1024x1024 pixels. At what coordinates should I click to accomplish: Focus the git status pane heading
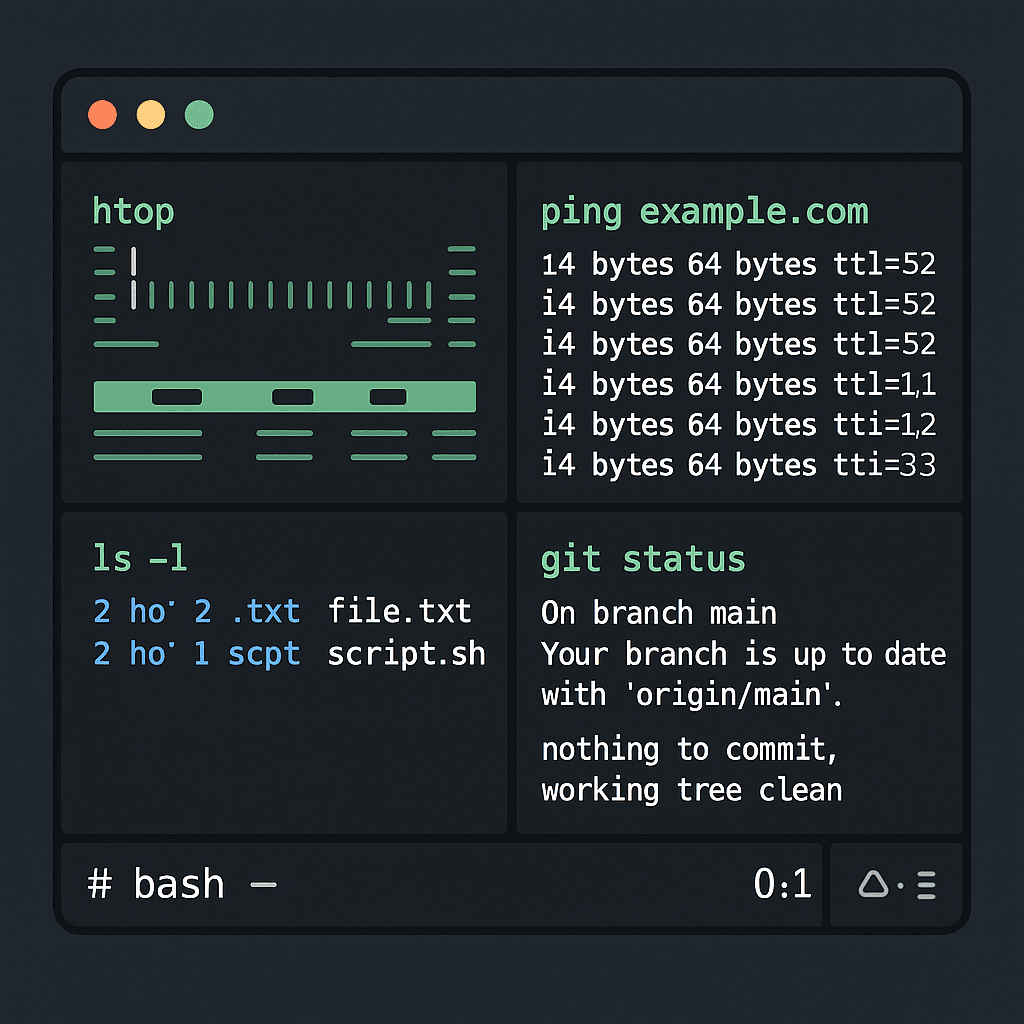(643, 559)
